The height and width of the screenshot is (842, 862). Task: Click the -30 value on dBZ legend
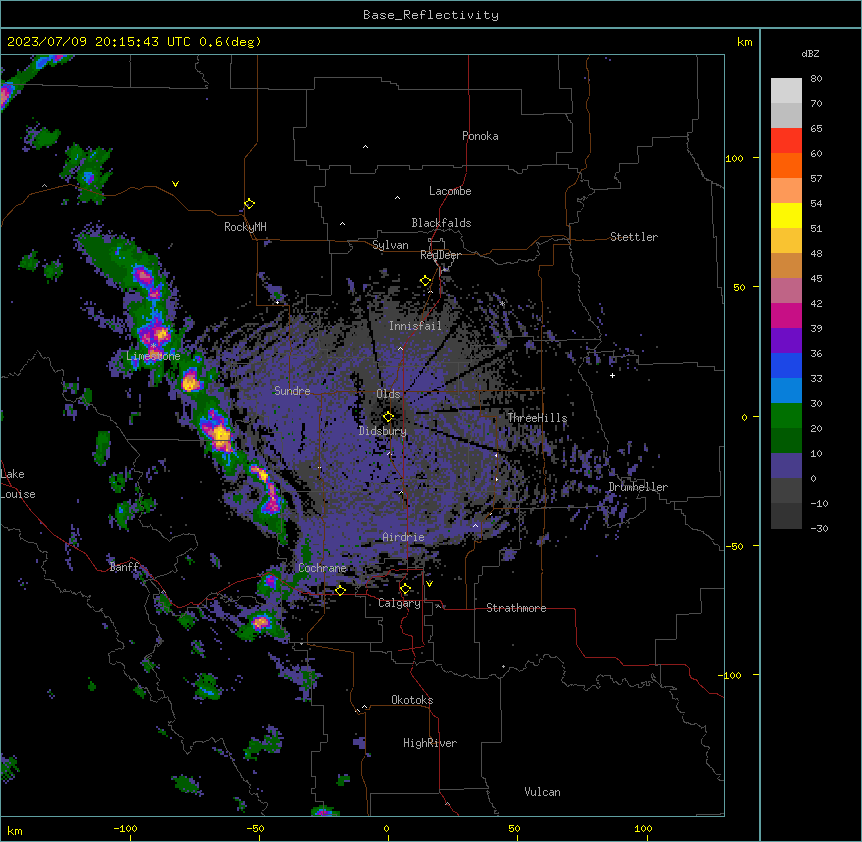pos(819,529)
